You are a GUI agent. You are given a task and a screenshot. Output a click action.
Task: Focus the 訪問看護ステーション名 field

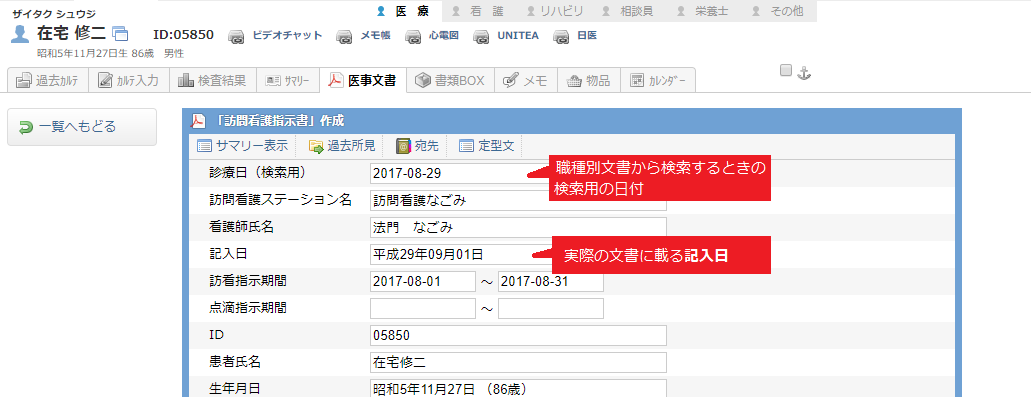(x=518, y=200)
